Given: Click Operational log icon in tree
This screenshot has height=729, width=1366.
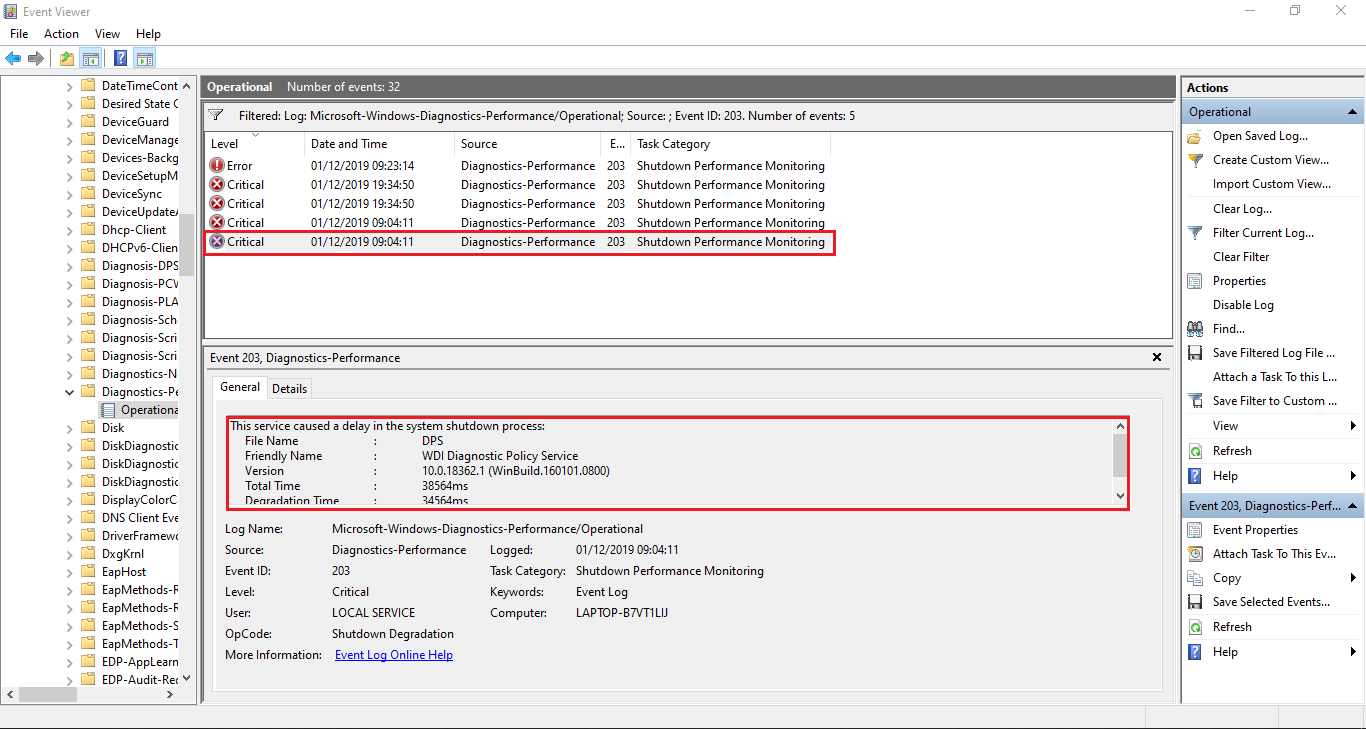Looking at the screenshot, I should pyautogui.click(x=109, y=410).
